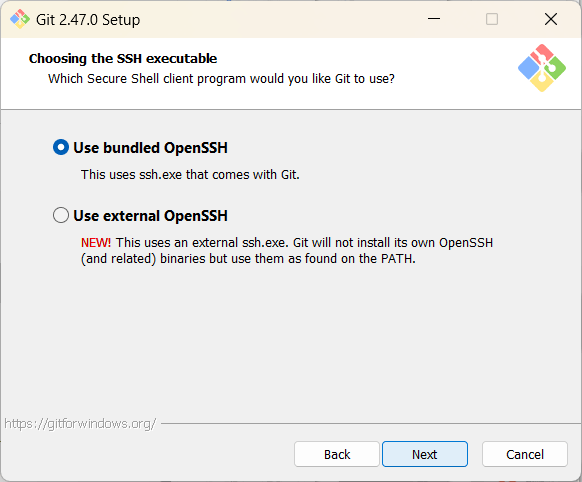Select the Use external OpenSSH radio button
582x482 pixels.
tap(61, 215)
